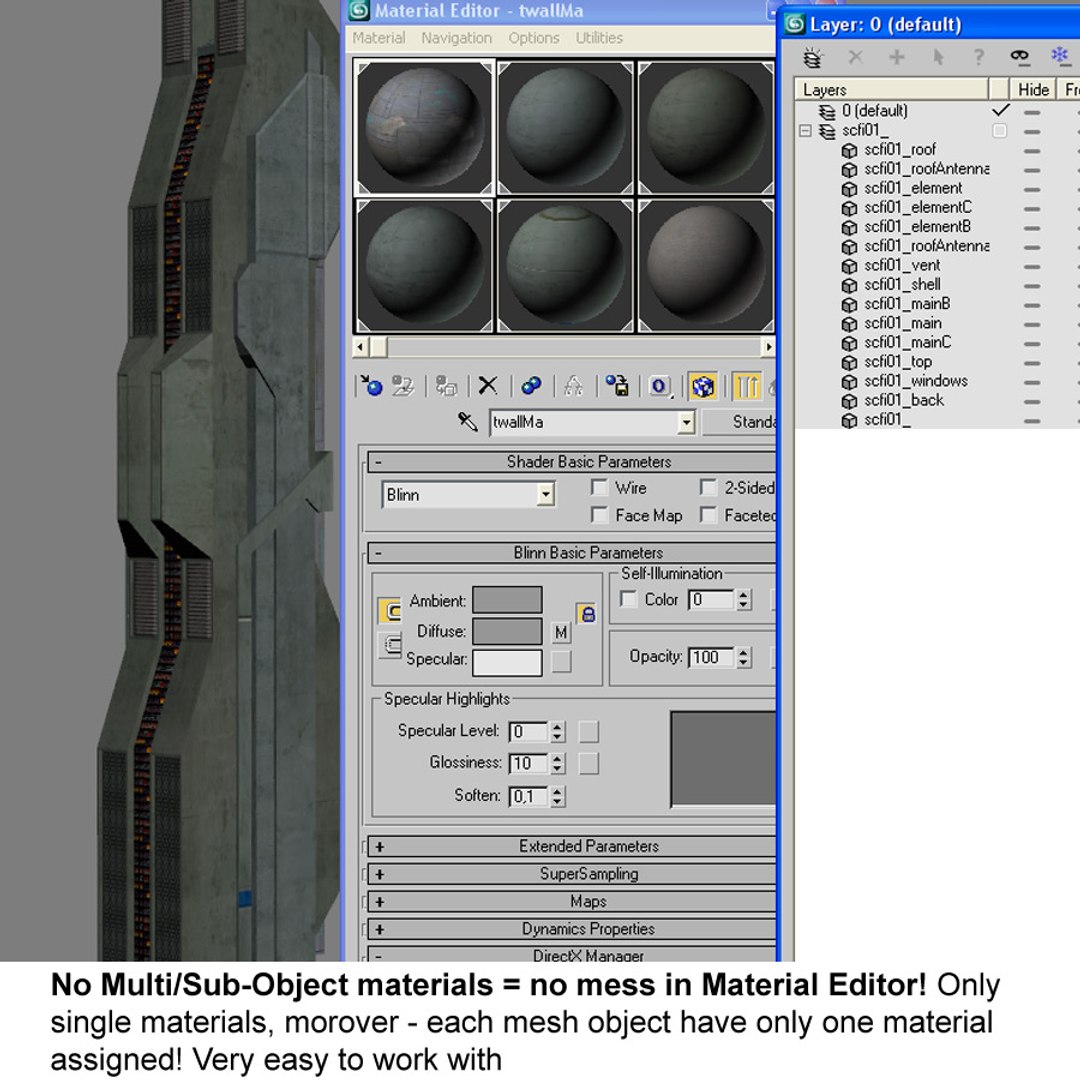Image resolution: width=1080 pixels, height=1080 pixels.
Task: Expand the Extended Parameters rollout
Action: click(x=572, y=847)
